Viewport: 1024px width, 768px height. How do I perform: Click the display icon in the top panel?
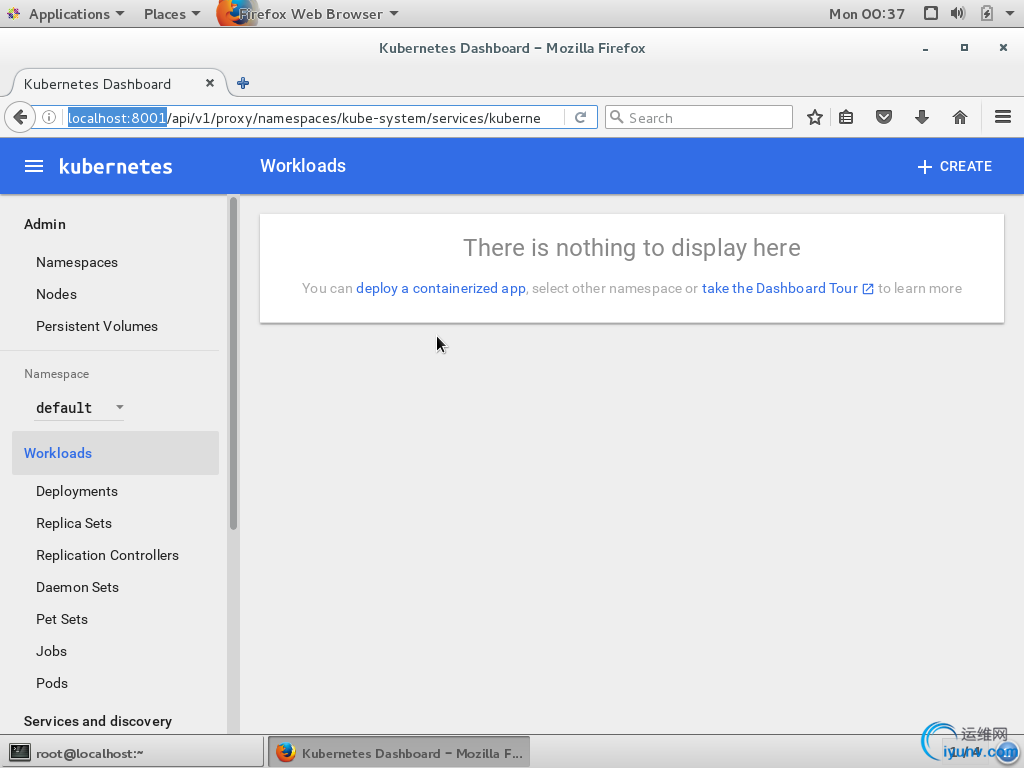[x=931, y=14]
